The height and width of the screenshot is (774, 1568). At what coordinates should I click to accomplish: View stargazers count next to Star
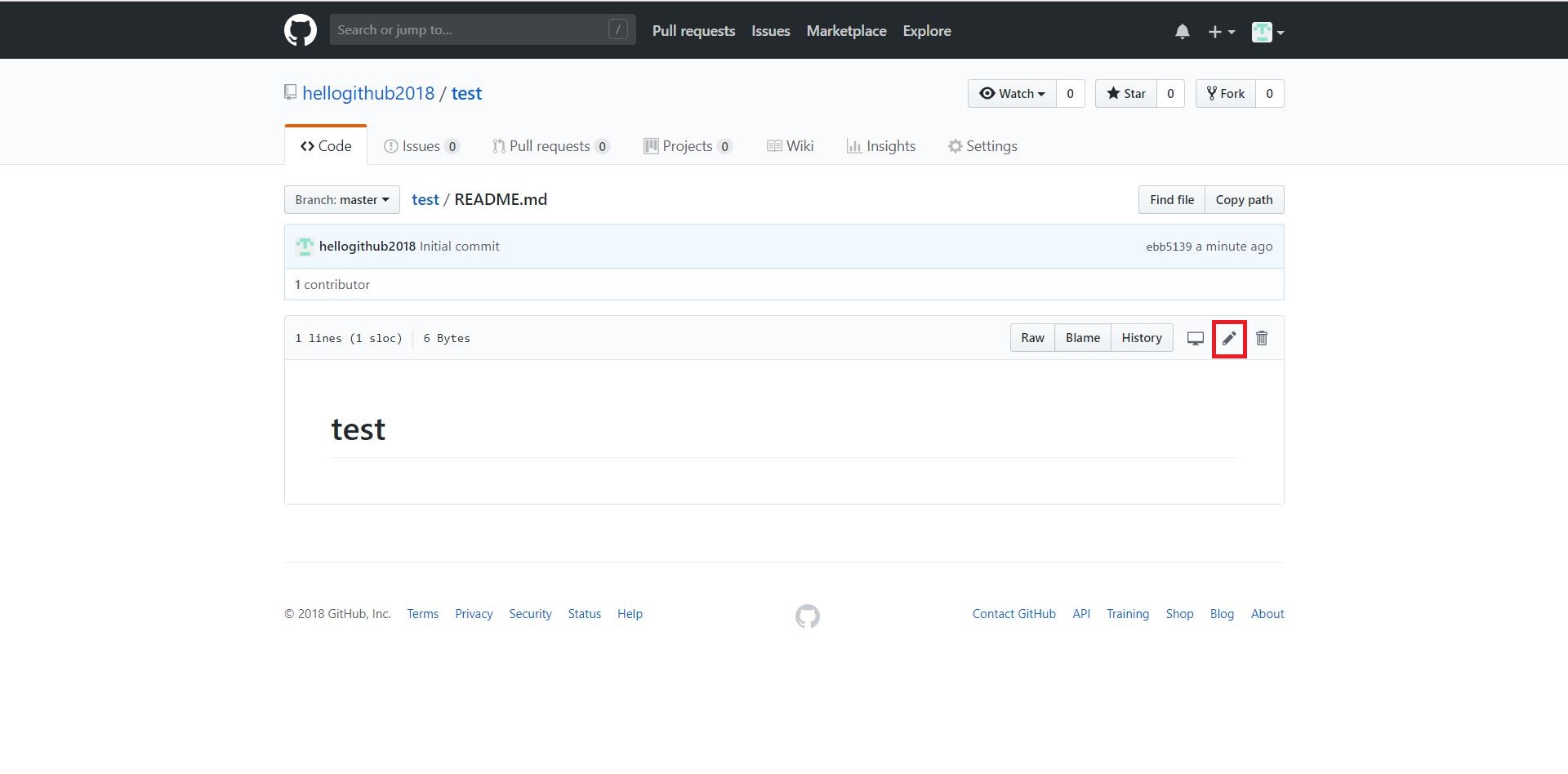[1170, 94]
